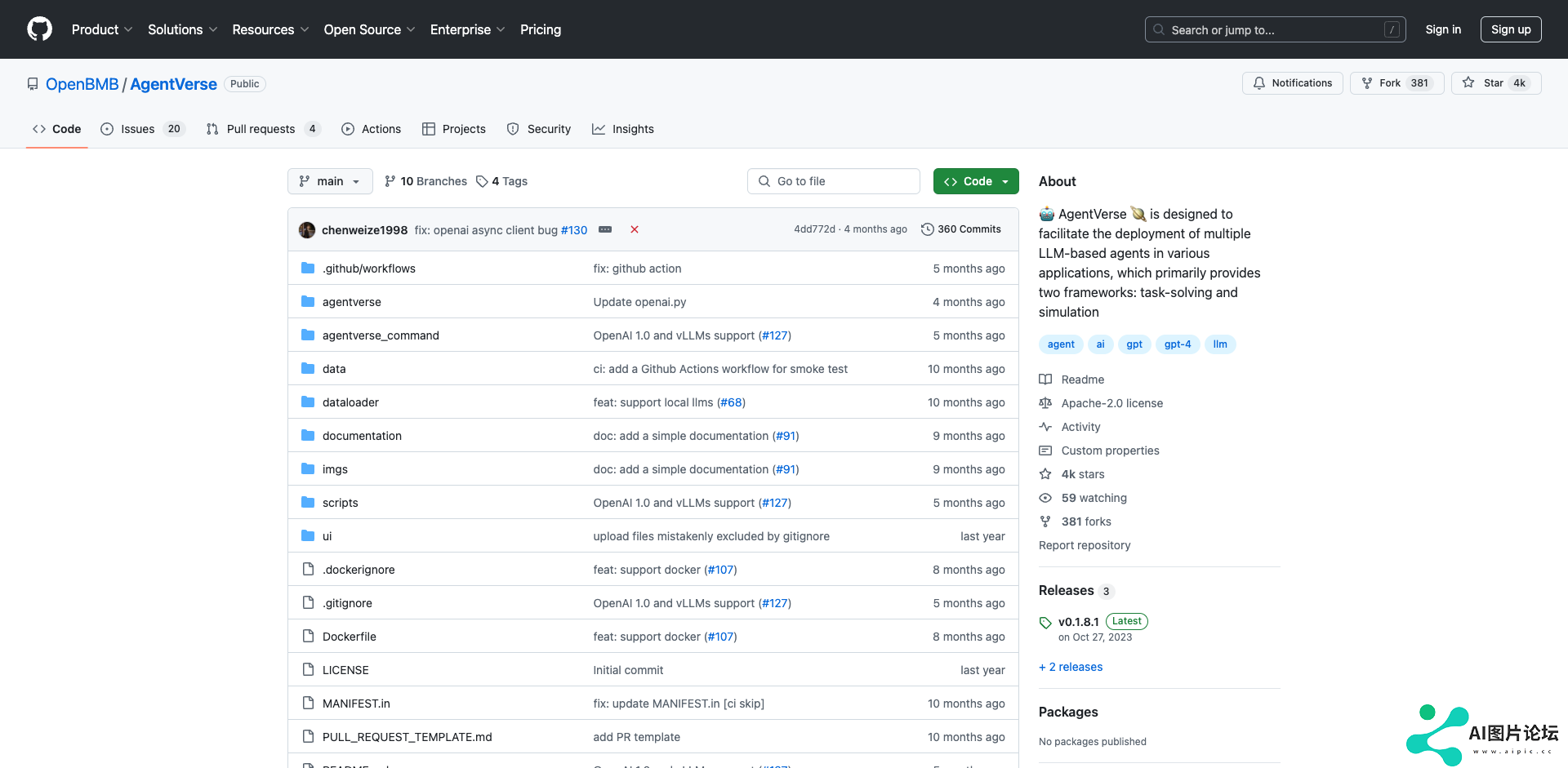The width and height of the screenshot is (1568, 768).
Task: Open the Product dropdown menu
Action: click(x=102, y=29)
